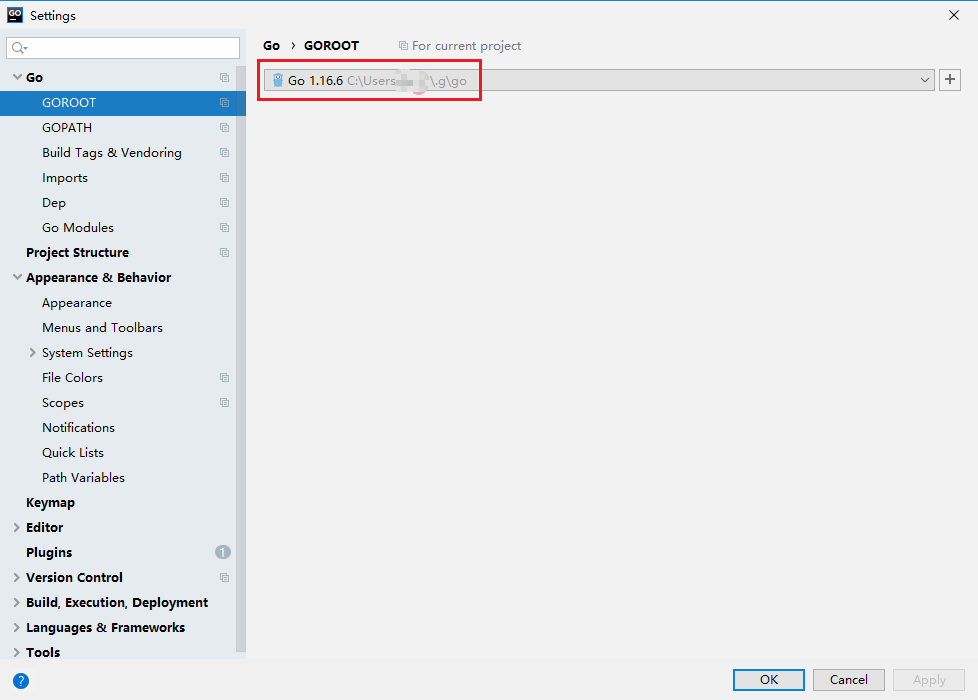978x700 pixels.
Task: Click the Plugins update count badge
Action: [x=223, y=552]
